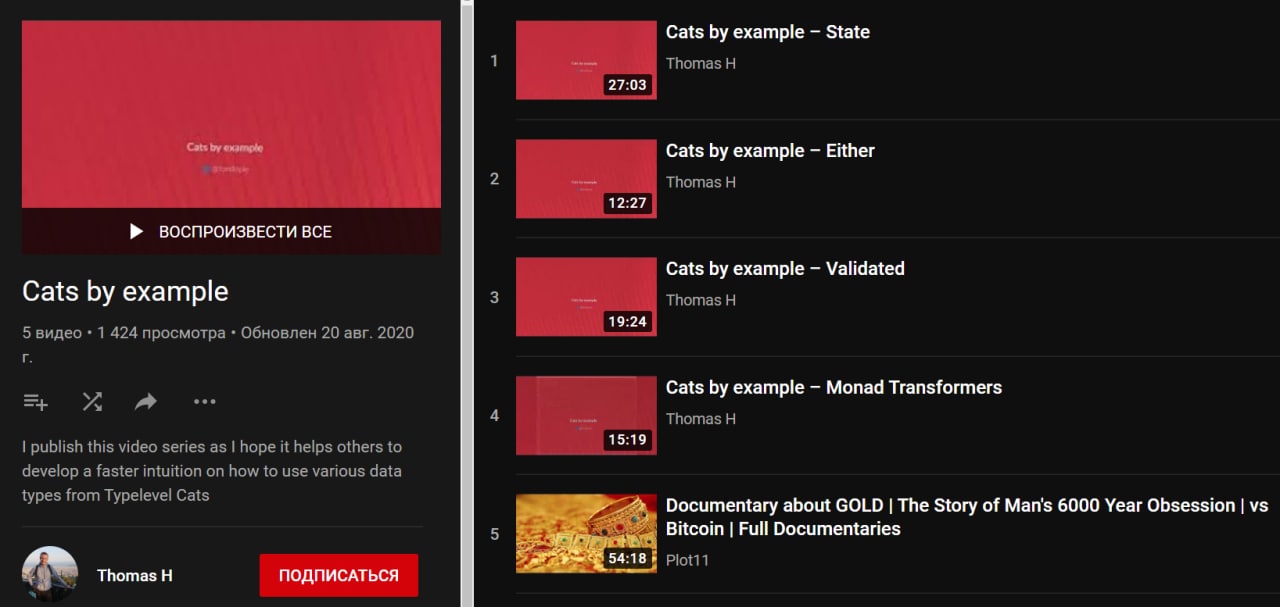1280x607 pixels.
Task: Open the 'Documentary about GOLD' video title
Action: (x=967, y=517)
